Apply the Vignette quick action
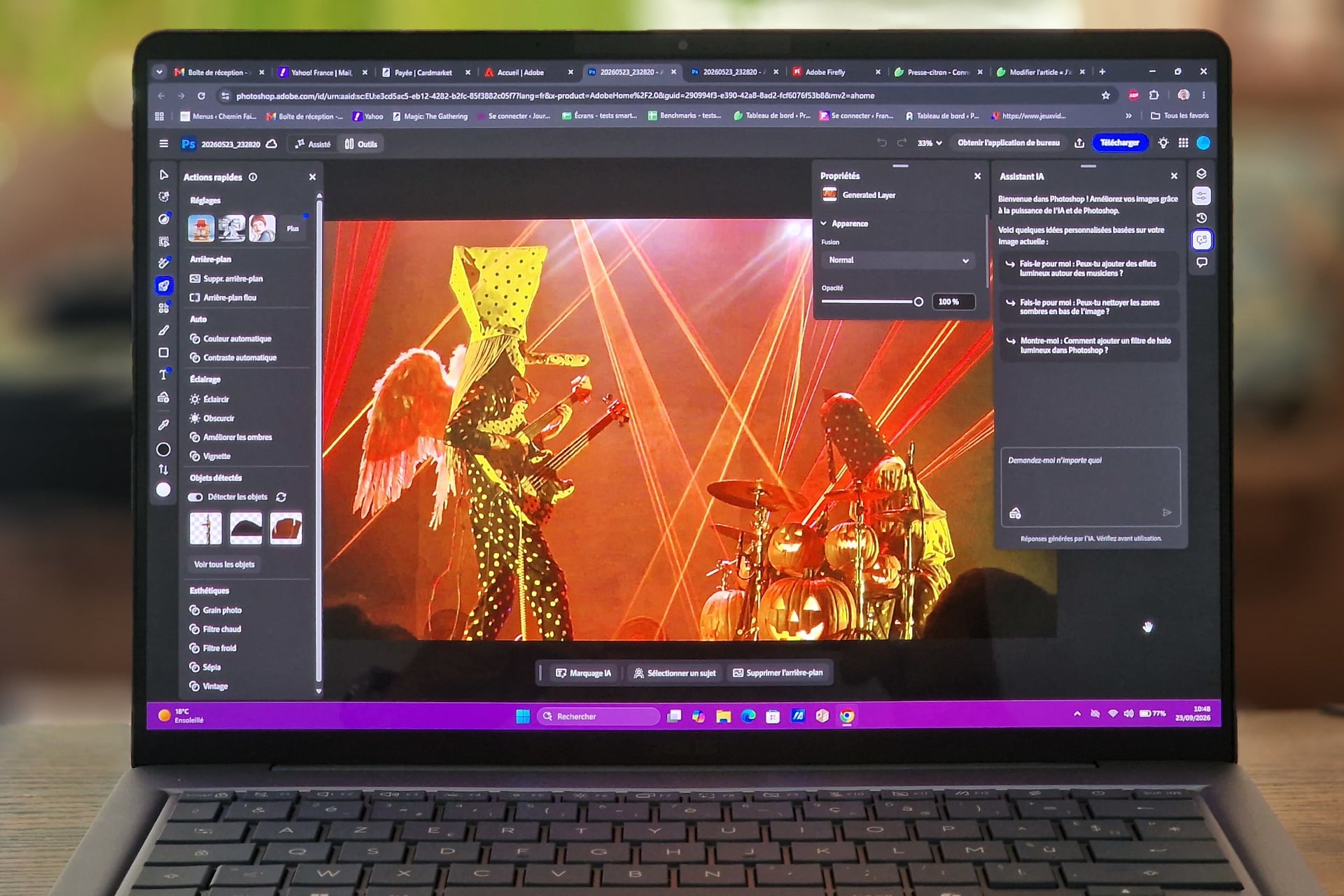This screenshot has height=896, width=1344. point(210,456)
